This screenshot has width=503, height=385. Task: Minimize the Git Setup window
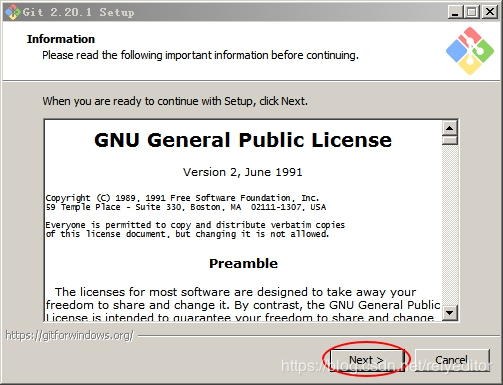[455, 12]
